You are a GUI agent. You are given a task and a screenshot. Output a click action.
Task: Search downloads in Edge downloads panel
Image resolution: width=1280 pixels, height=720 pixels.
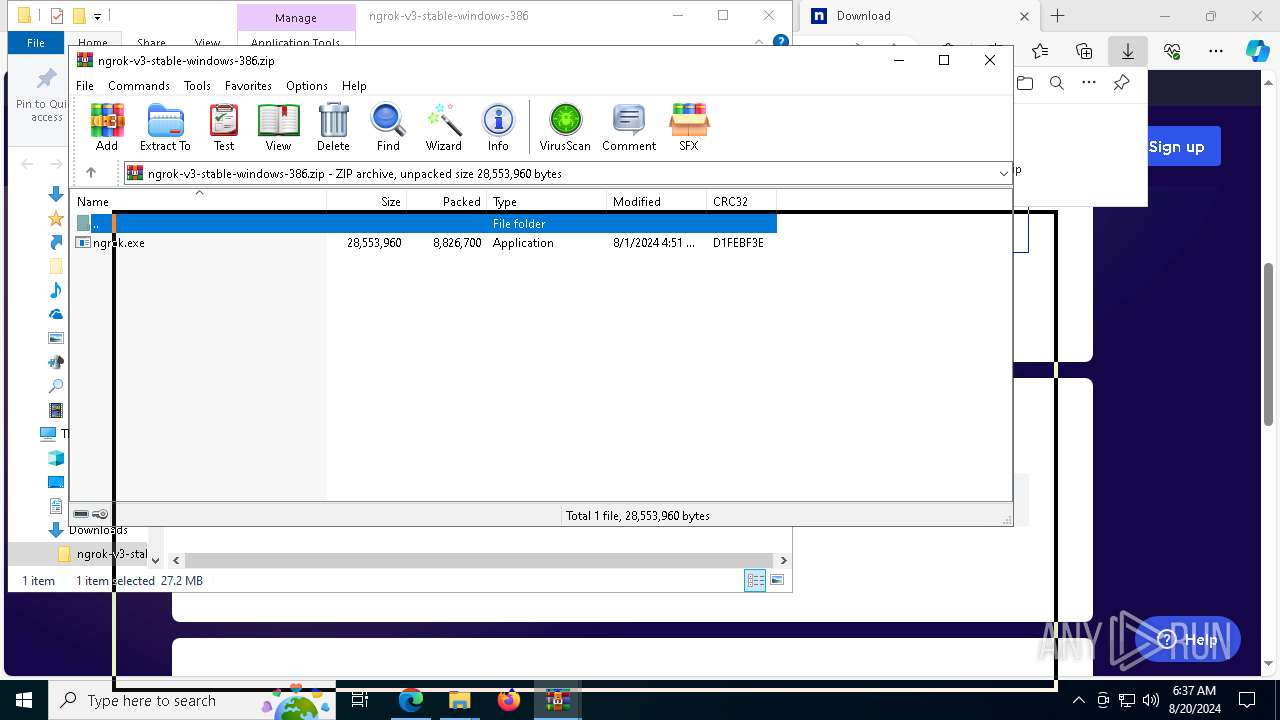(x=1057, y=83)
